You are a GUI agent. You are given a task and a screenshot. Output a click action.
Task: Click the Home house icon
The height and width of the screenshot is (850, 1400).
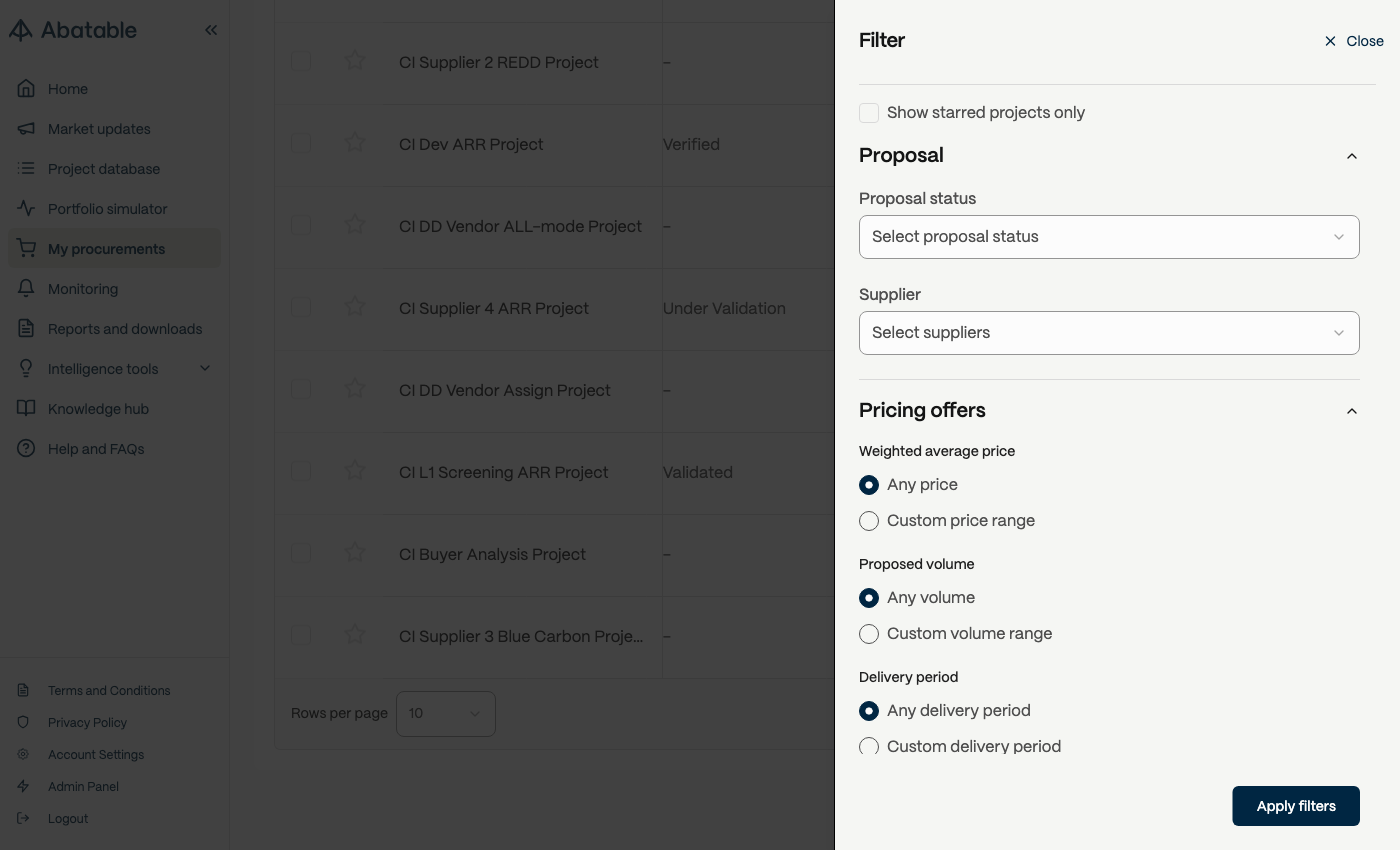[27, 89]
